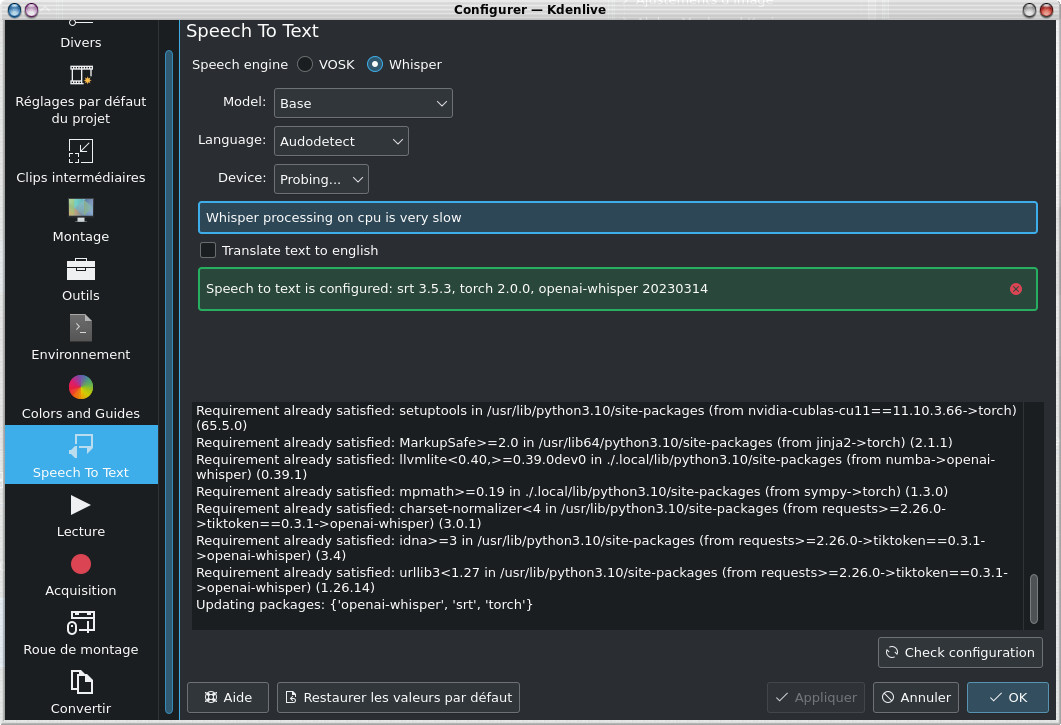1061x725 pixels.
Task: Select the Speech To Text sidebar page
Action: [x=81, y=455]
